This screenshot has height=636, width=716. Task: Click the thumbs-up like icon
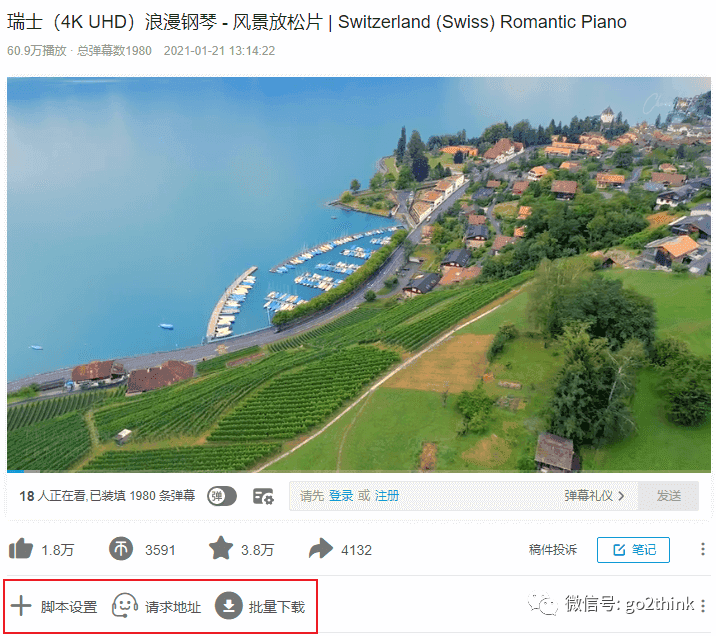[21, 548]
